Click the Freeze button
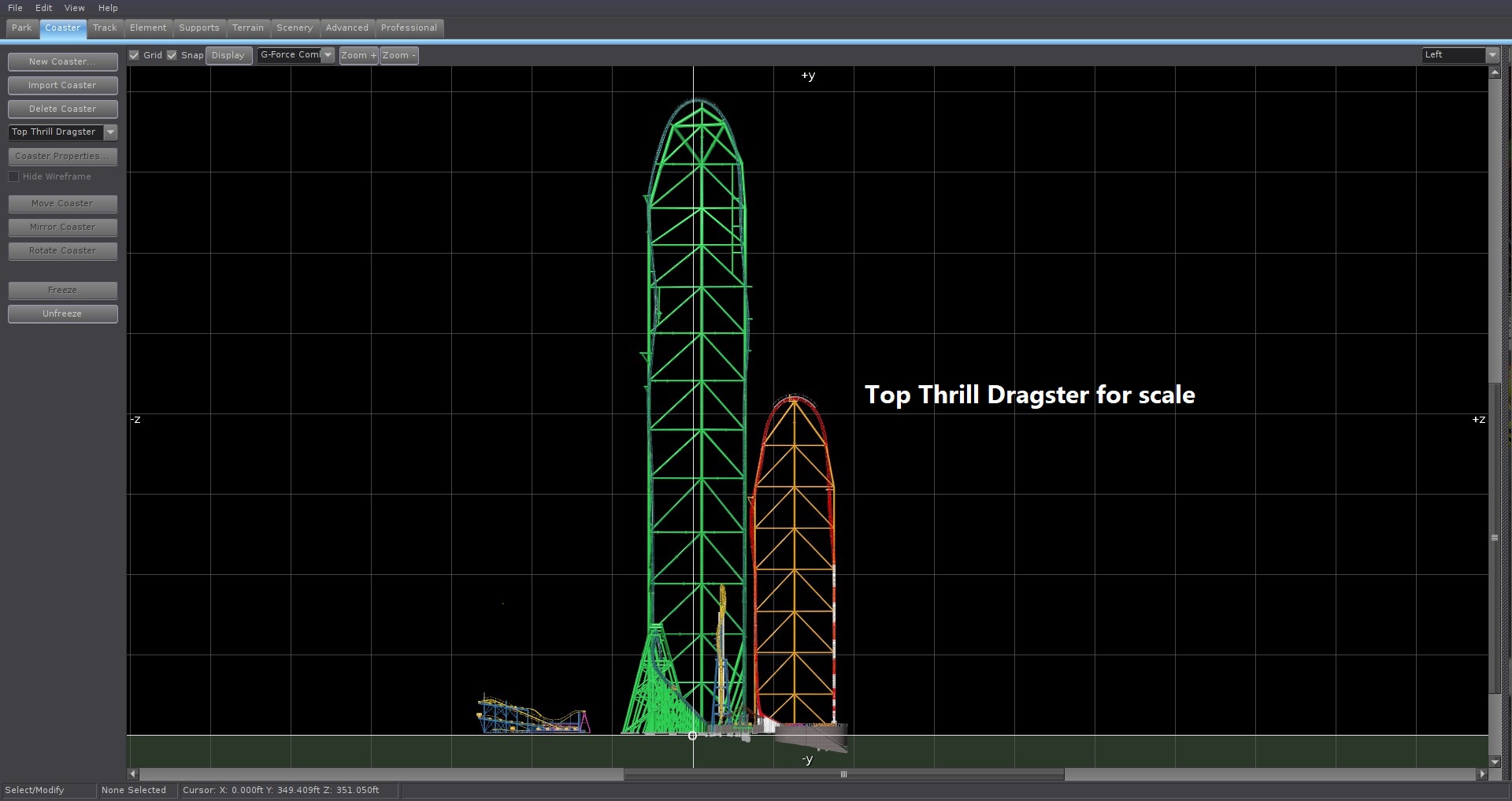The width and height of the screenshot is (1512, 801). pos(63,290)
